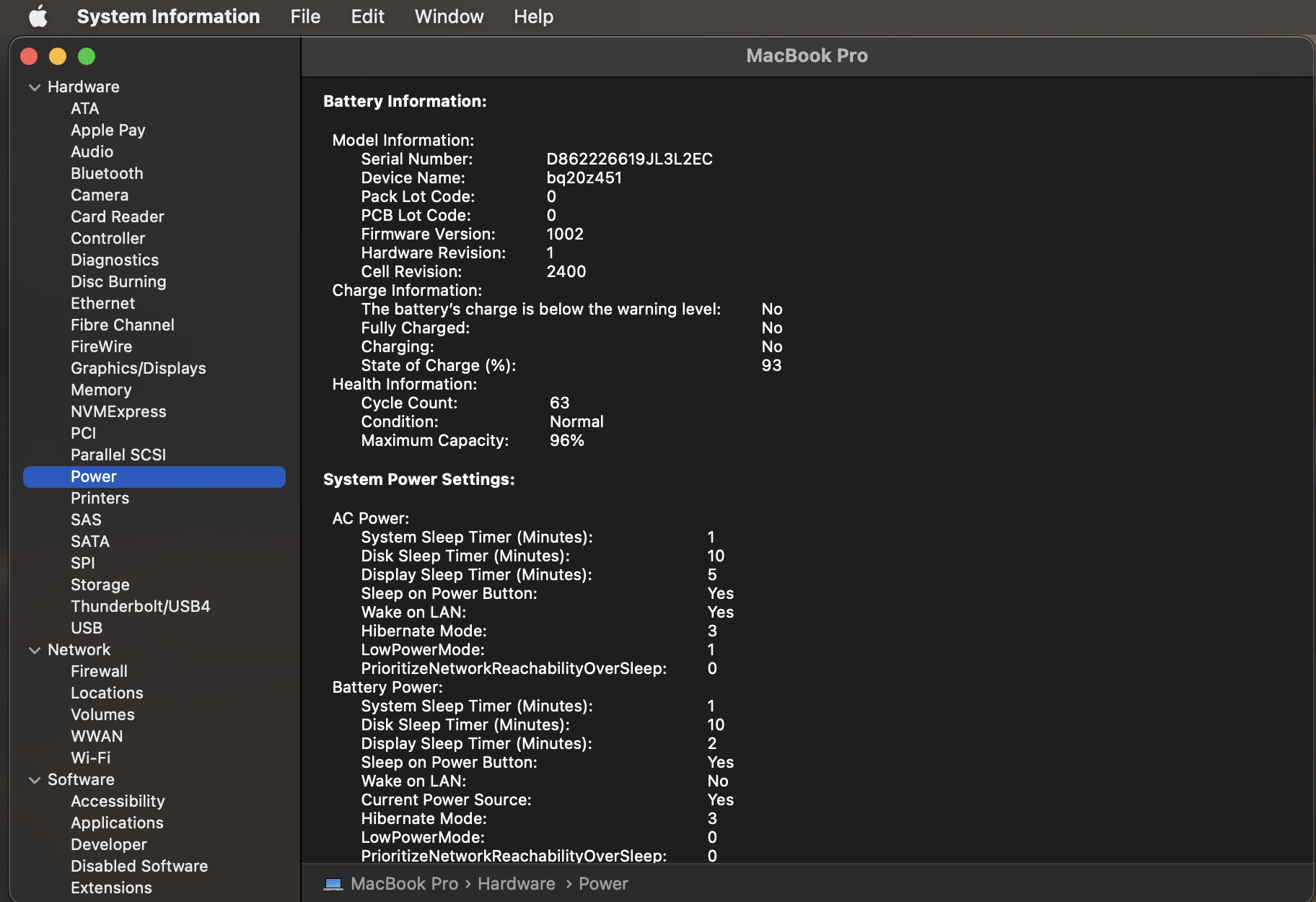
Task: Click the Maximum Capacity value 96%
Action: click(x=566, y=440)
